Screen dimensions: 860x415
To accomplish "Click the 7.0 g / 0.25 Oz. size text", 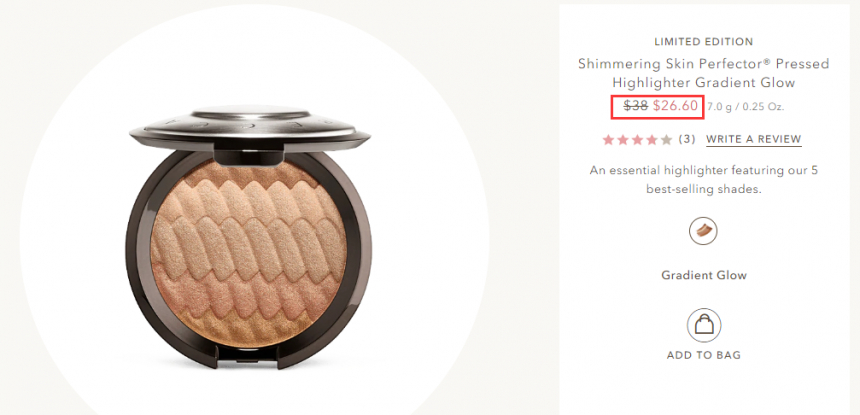I will pos(745,107).
